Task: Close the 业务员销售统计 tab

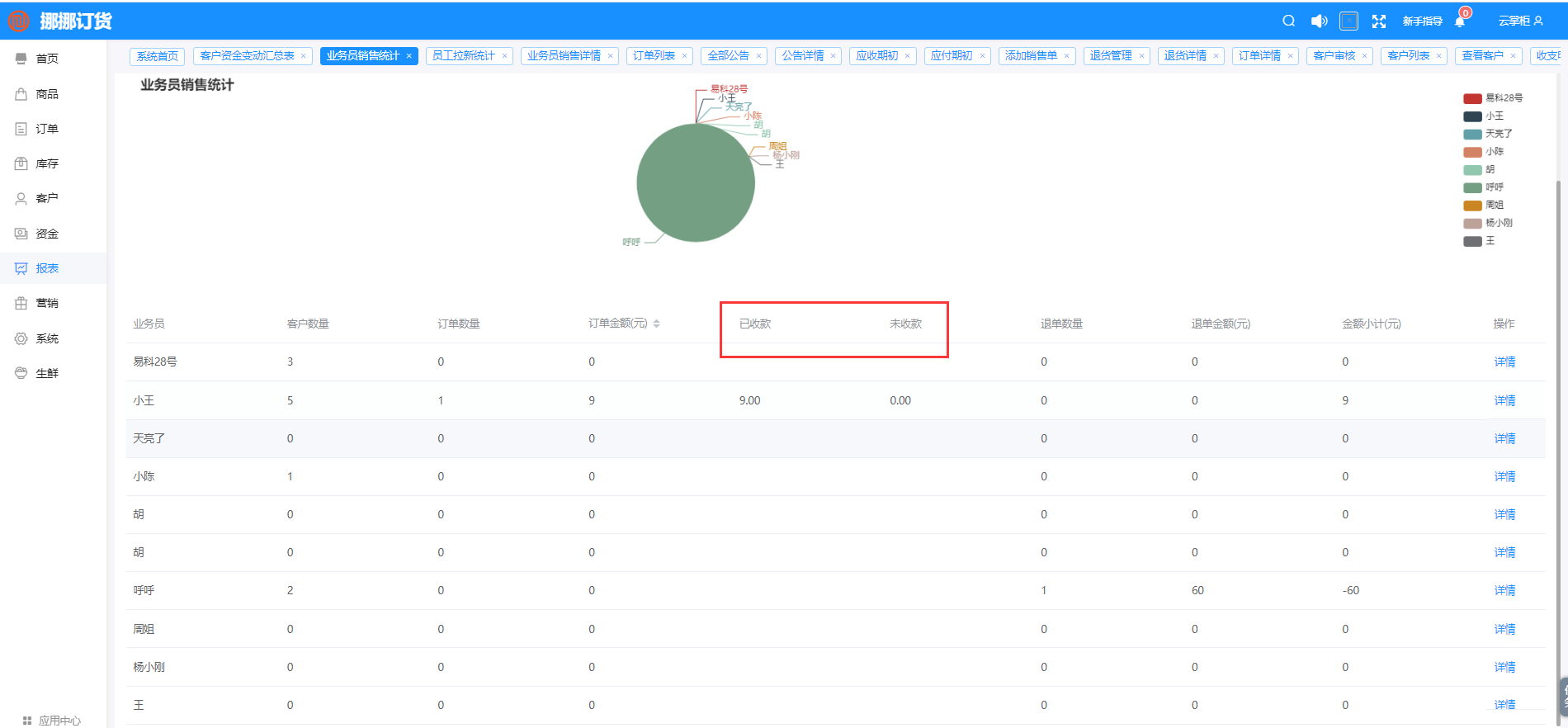Action: click(x=409, y=56)
